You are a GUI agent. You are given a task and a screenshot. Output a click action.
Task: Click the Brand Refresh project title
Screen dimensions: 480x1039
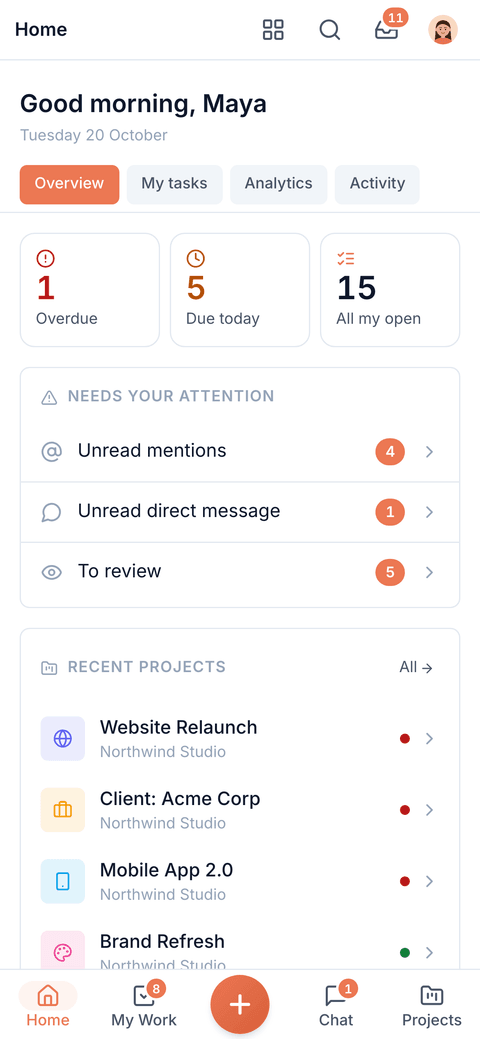tap(162, 942)
